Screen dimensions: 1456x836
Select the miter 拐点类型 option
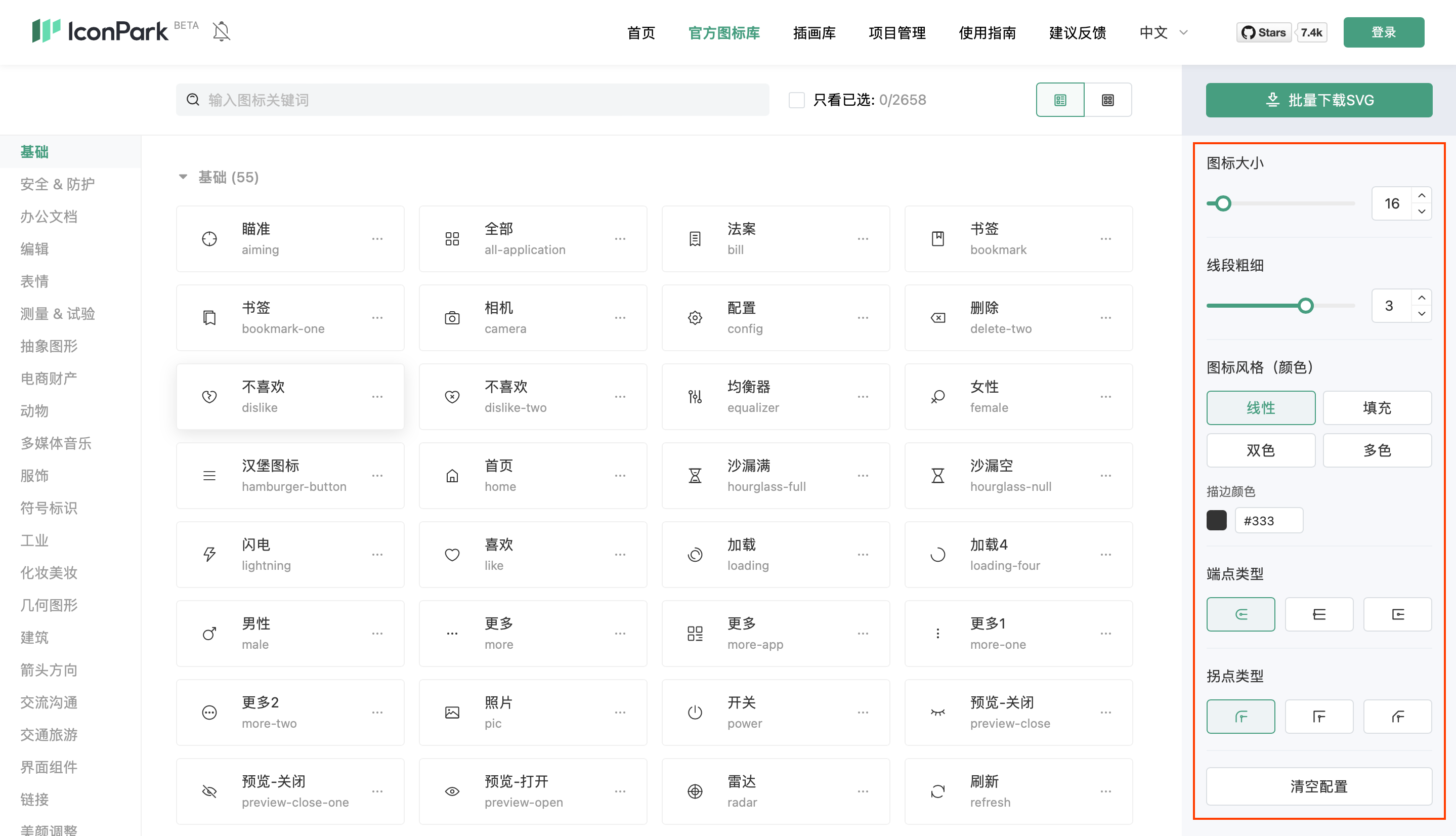1319,717
